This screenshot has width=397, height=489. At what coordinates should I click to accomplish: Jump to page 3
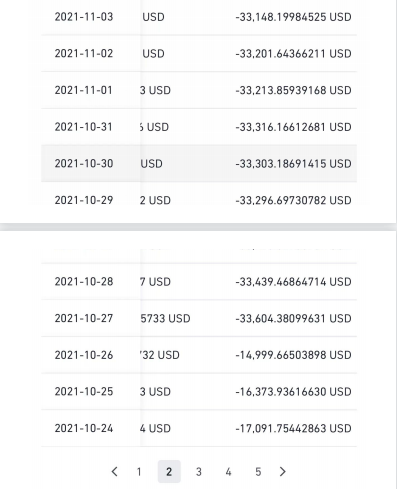coord(199,471)
